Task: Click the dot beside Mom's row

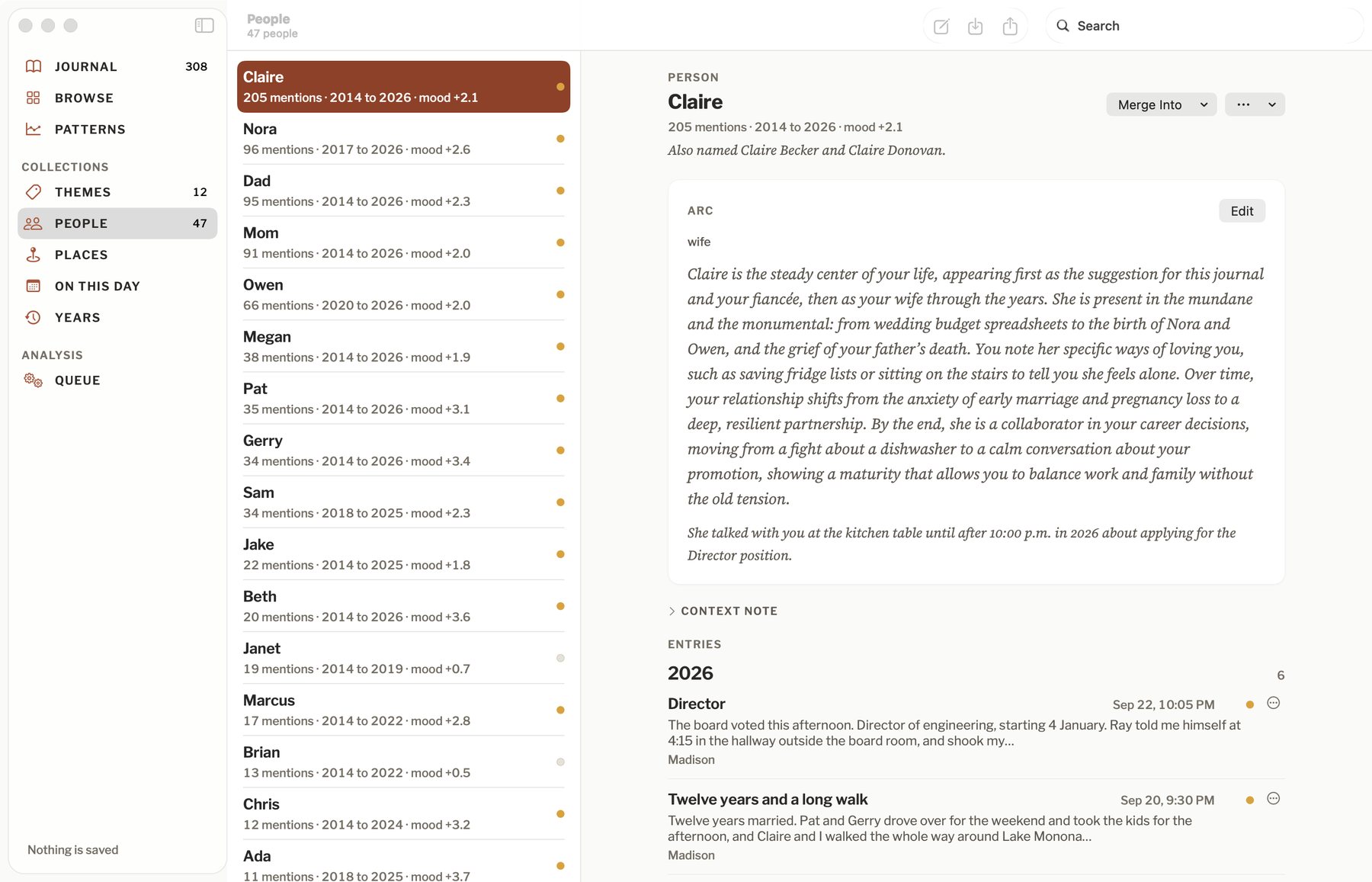Action: 560,242
